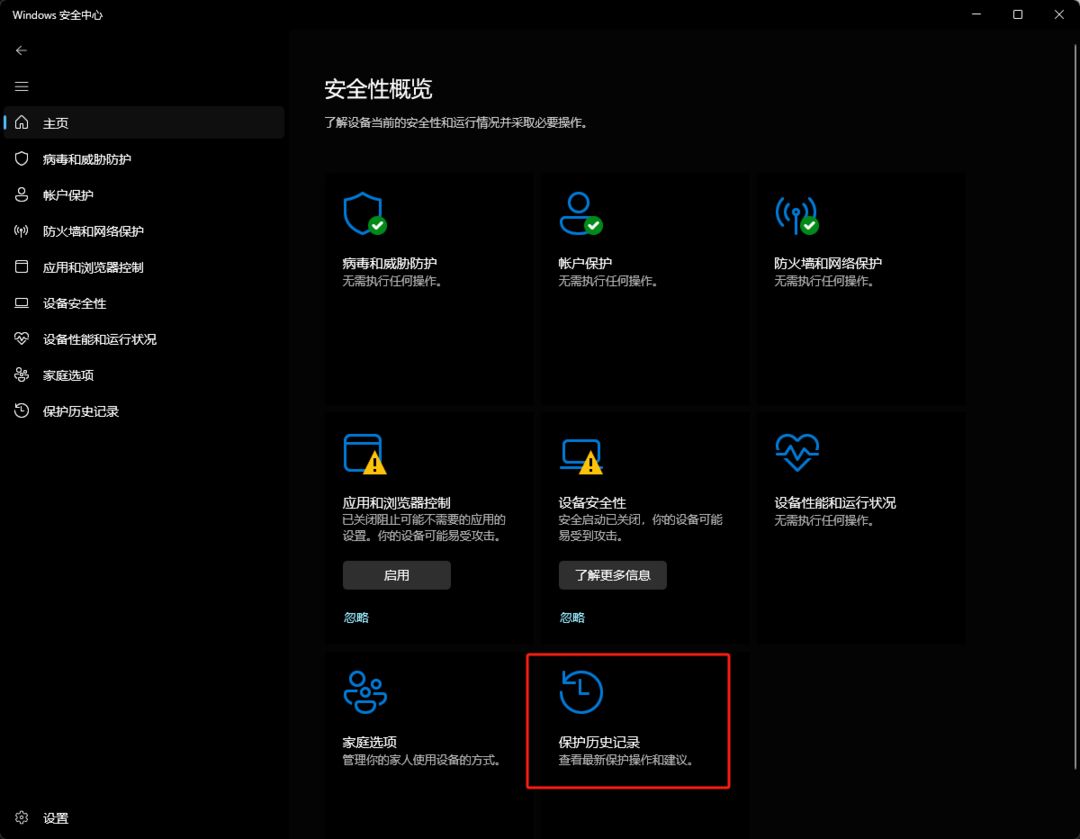Open the 设备安全性 card title

pos(592,503)
